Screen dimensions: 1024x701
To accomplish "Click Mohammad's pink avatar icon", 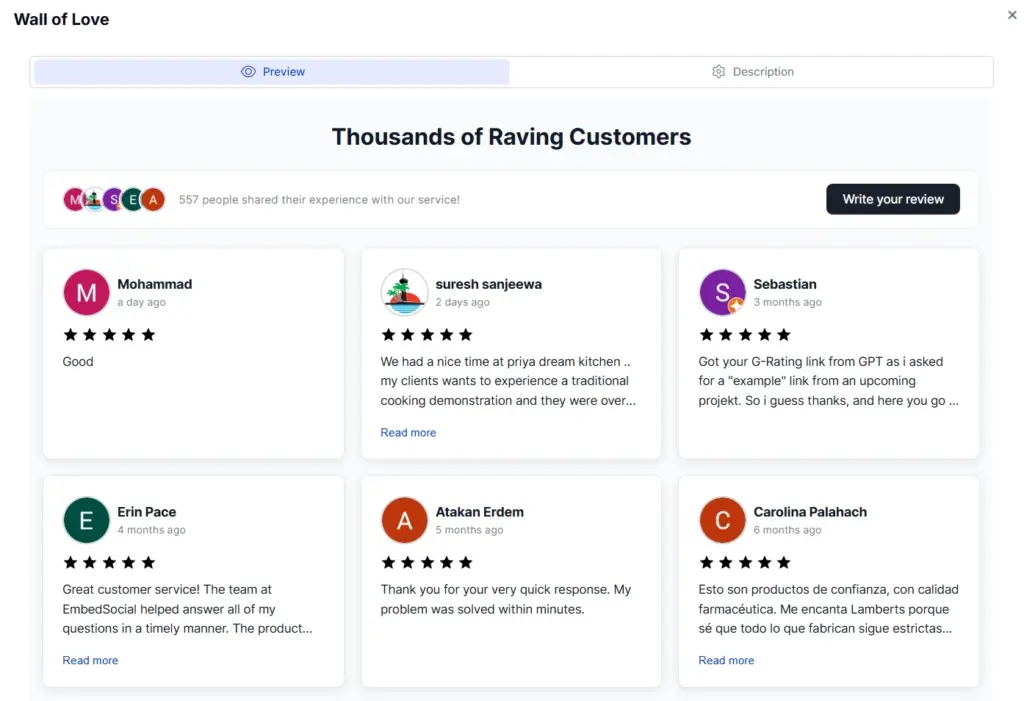I will pos(86,292).
